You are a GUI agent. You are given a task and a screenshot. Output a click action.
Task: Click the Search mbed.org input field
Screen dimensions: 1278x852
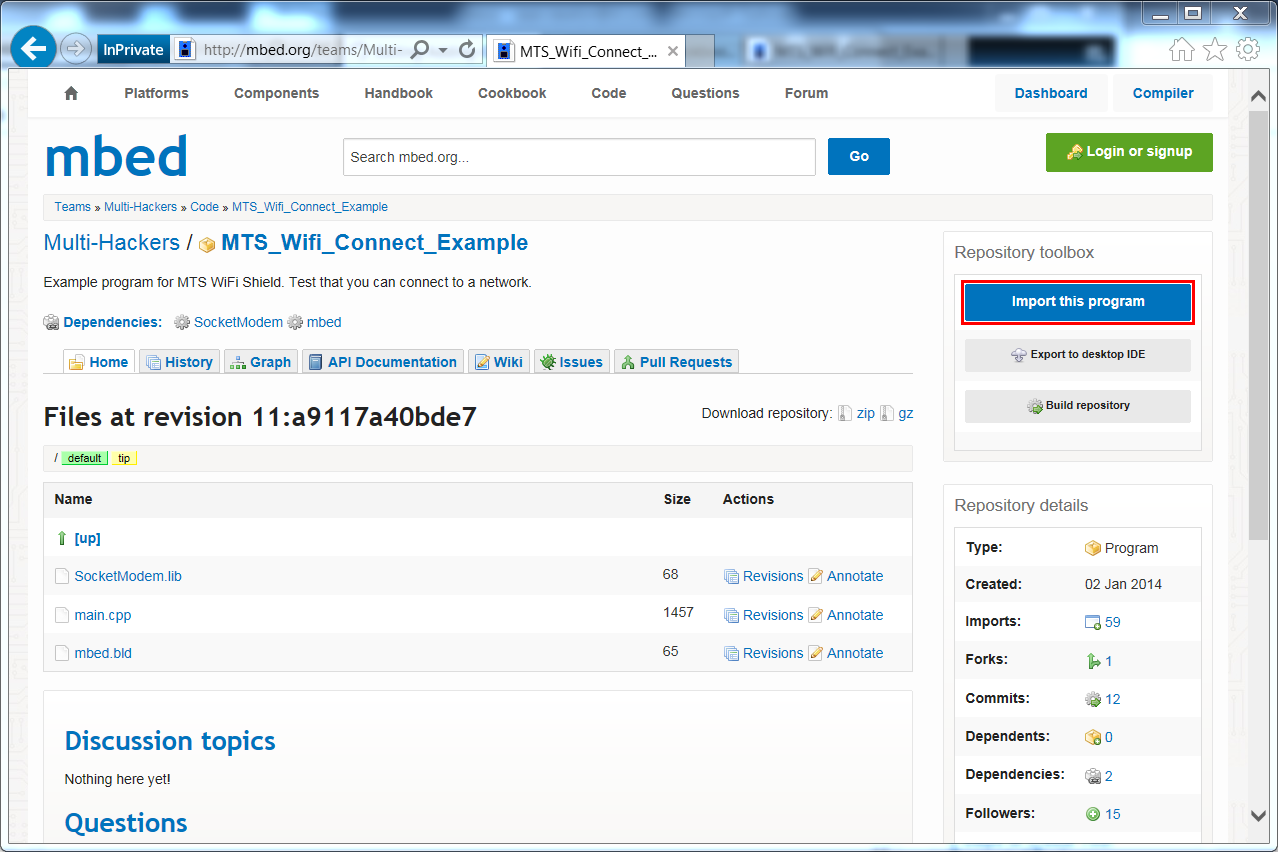point(579,157)
